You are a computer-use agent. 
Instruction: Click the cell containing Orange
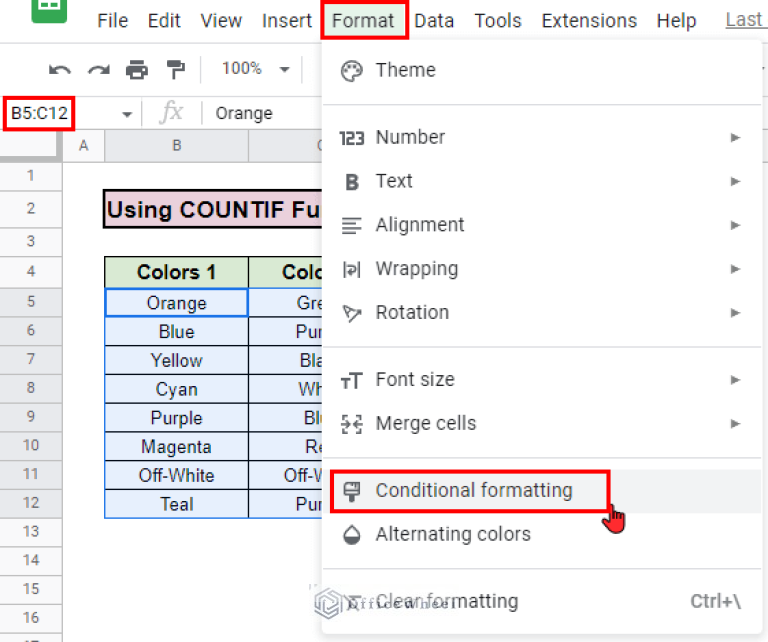(176, 303)
